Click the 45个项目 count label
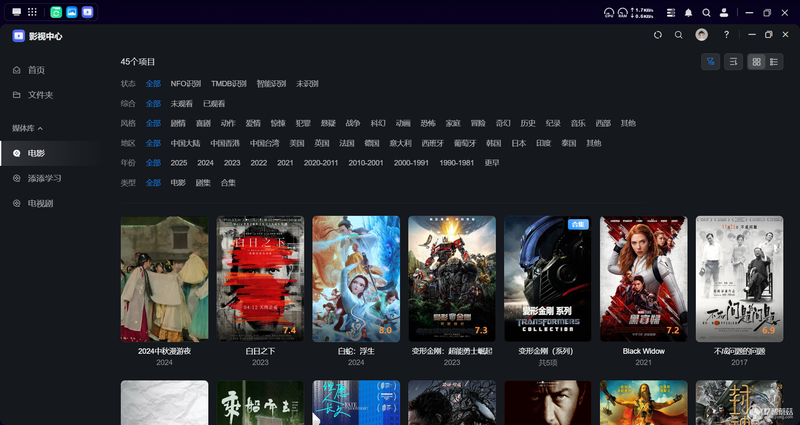Image resolution: width=800 pixels, height=425 pixels. 138,62
